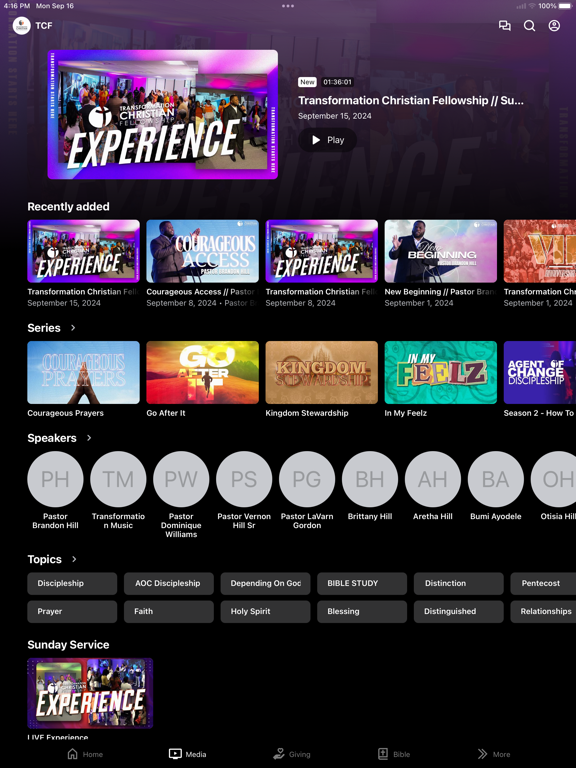This screenshot has height=768, width=576.
Task: Select speaker avatar TM Transformation Music
Action: tap(118, 479)
